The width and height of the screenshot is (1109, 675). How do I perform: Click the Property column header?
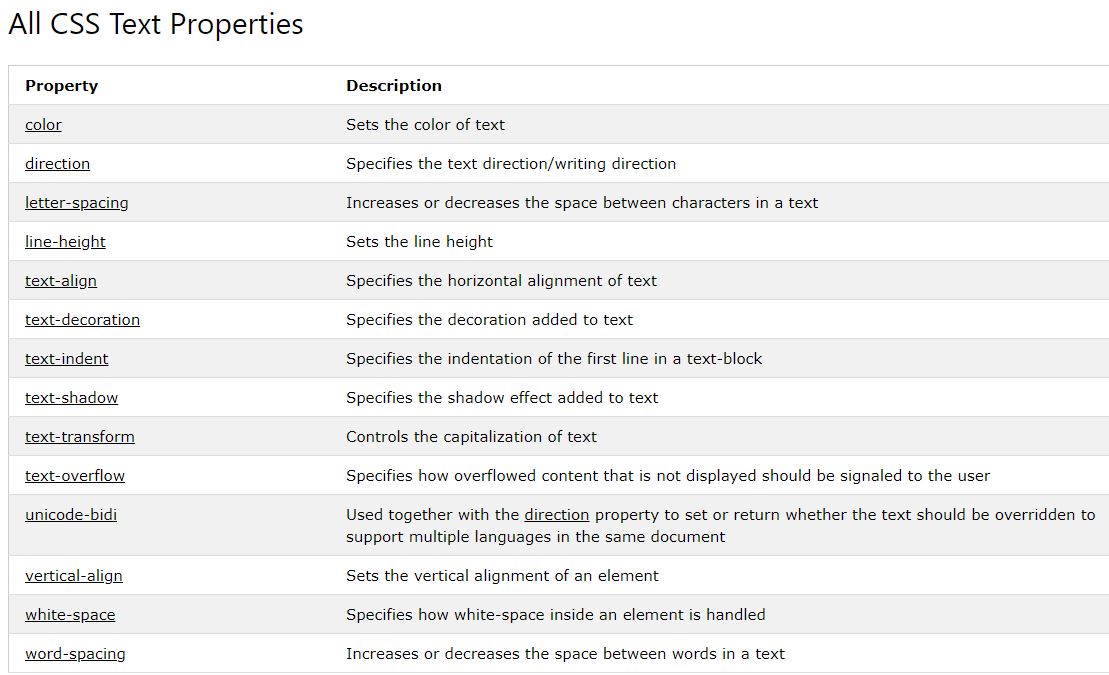[x=62, y=86]
